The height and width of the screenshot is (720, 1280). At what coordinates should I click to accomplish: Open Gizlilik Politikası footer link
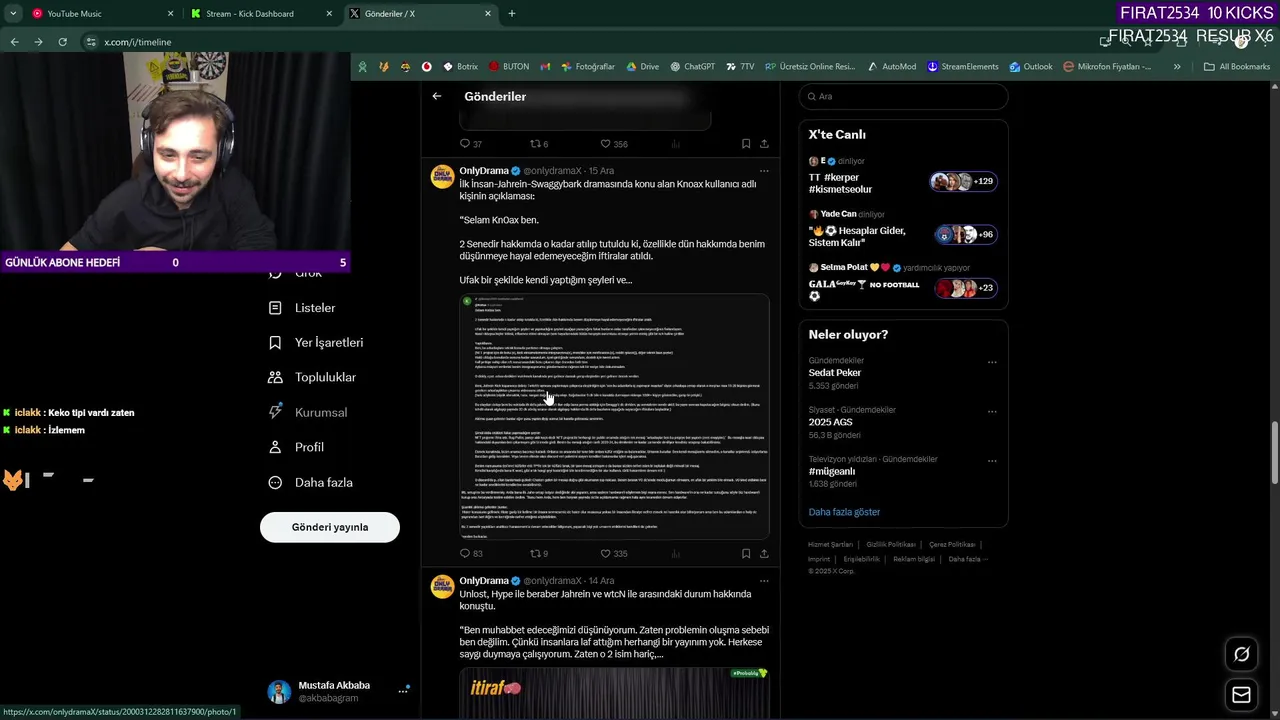(x=890, y=545)
